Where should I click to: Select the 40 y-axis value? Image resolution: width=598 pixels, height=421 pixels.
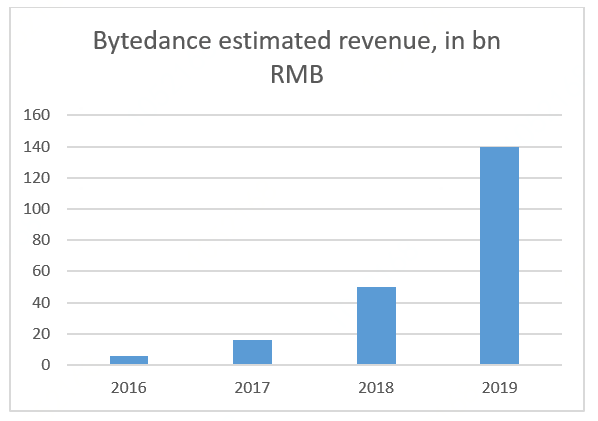[x=41, y=303]
